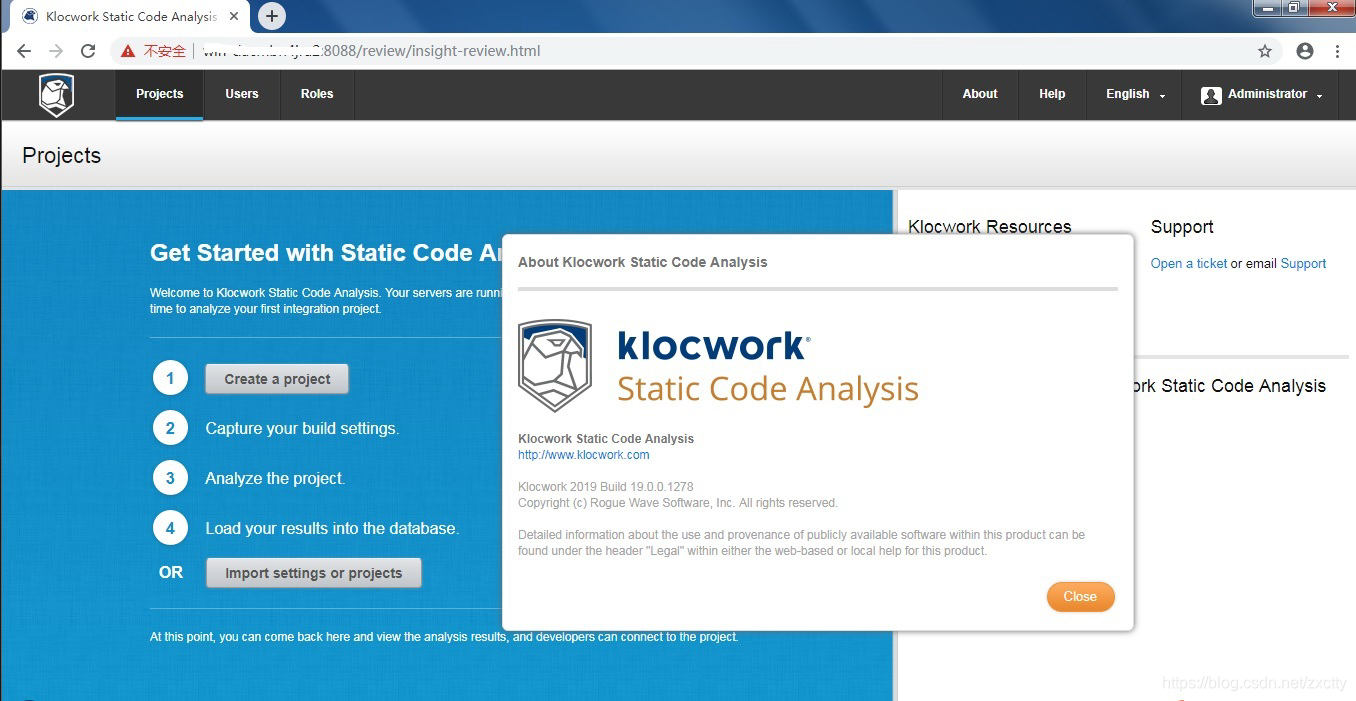Image resolution: width=1356 pixels, height=701 pixels.
Task: Restore down the browser window
Action: pyautogui.click(x=1294, y=8)
